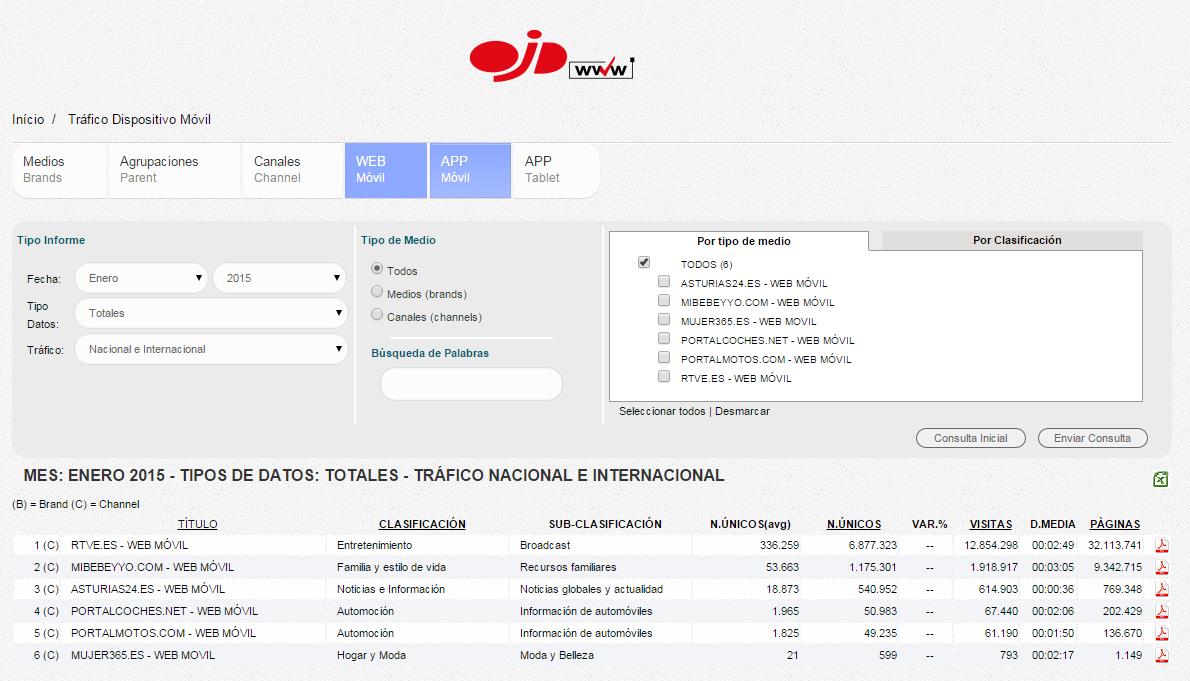Click MUJER365.ES - WEB MOVIL table title
1190x681 pixels.
143,655
